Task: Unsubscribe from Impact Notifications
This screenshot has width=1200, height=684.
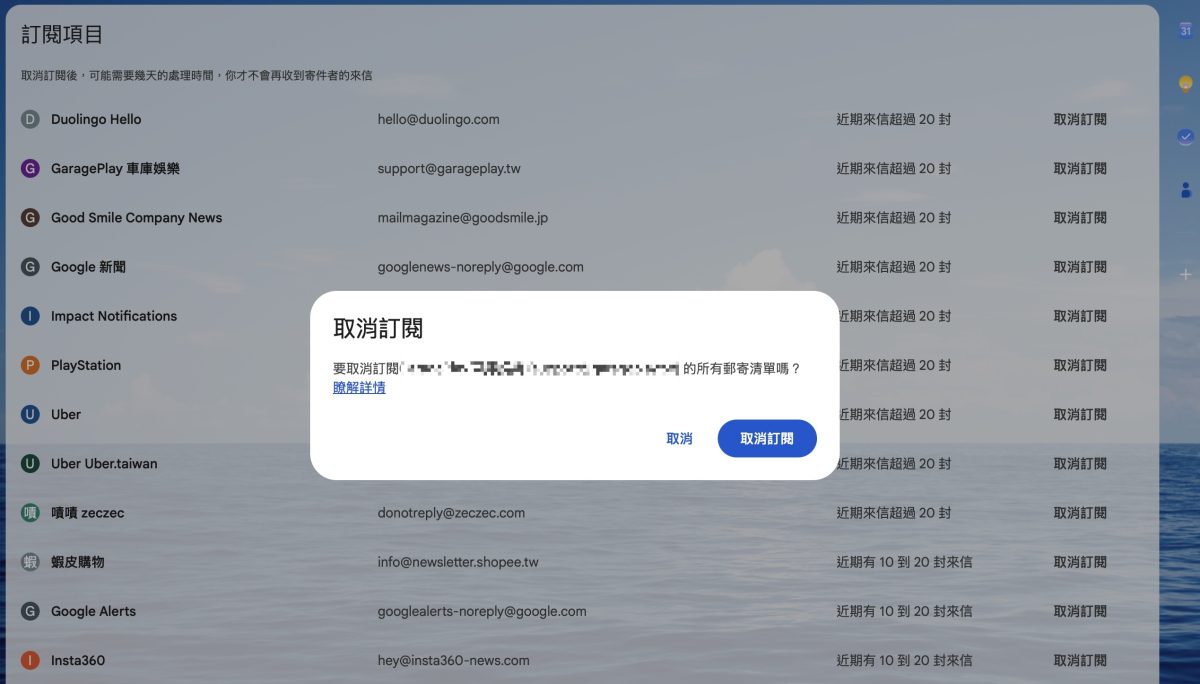Action: coord(1080,316)
